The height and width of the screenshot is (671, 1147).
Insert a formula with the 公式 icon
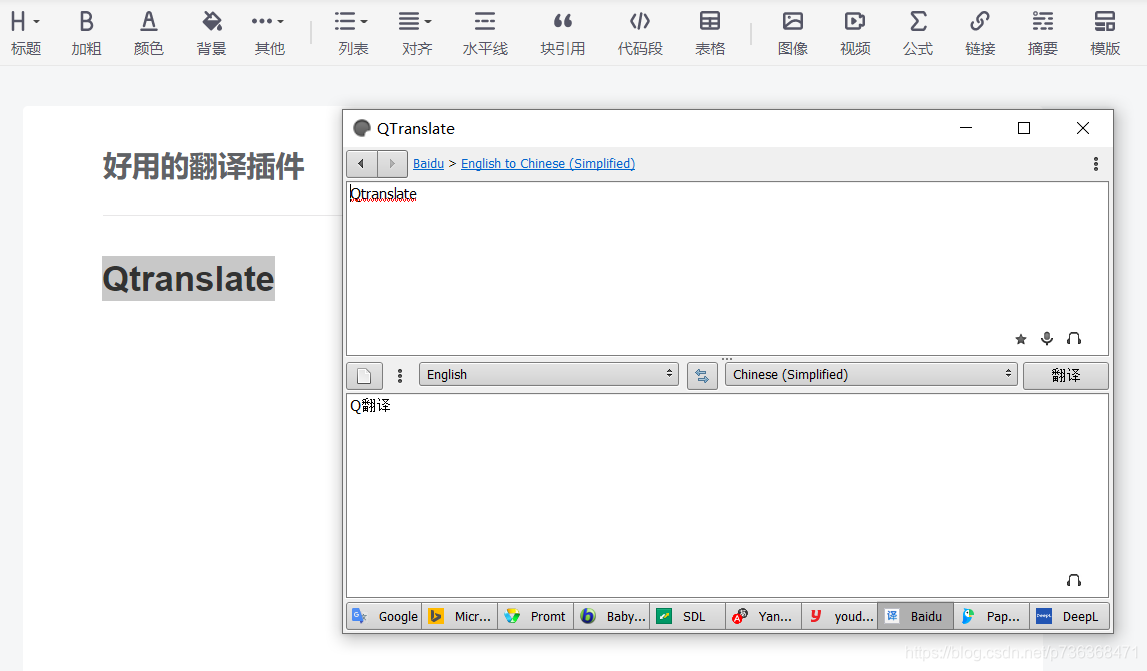tap(917, 31)
